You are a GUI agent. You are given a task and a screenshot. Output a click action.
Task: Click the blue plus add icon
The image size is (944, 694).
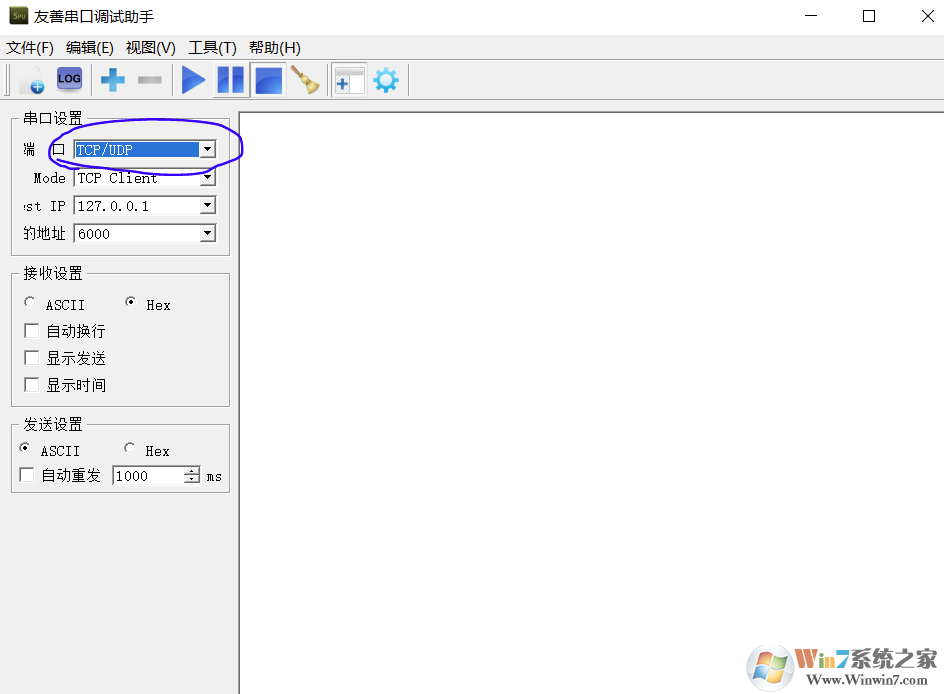[x=113, y=80]
